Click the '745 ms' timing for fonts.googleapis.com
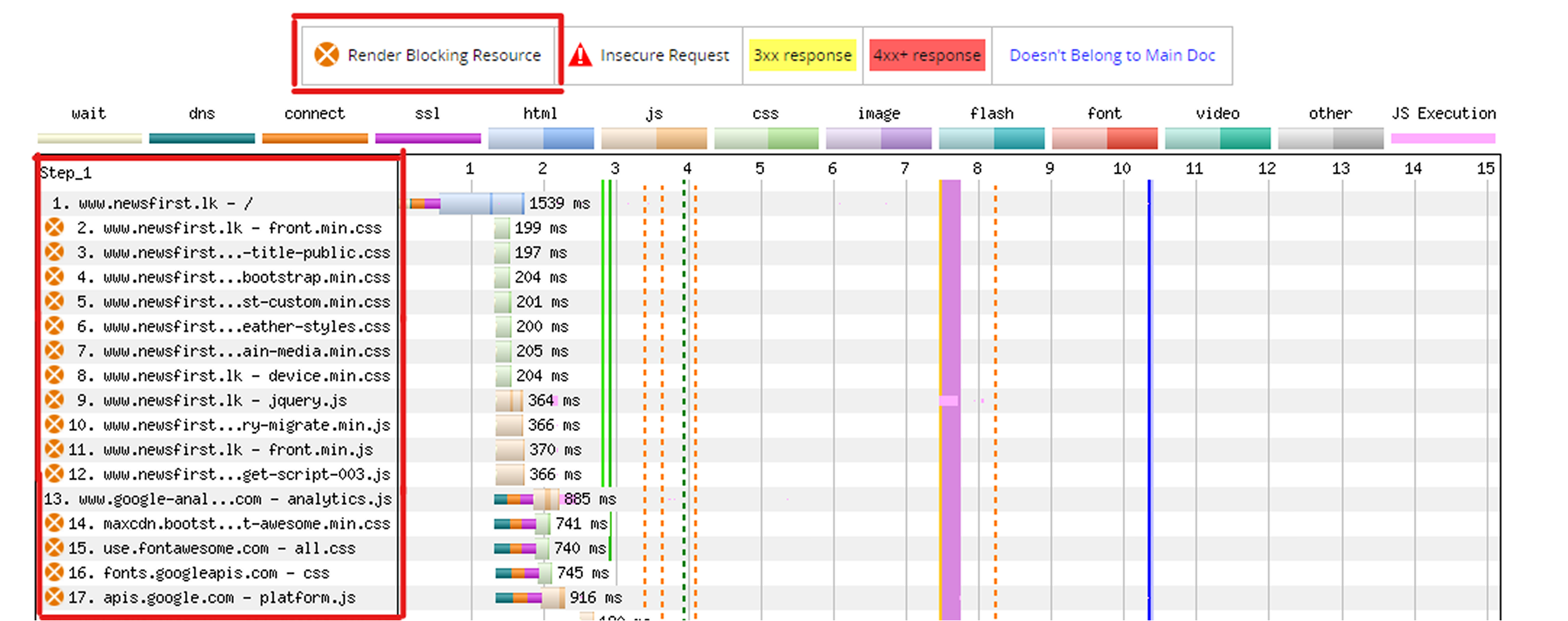 582,573
